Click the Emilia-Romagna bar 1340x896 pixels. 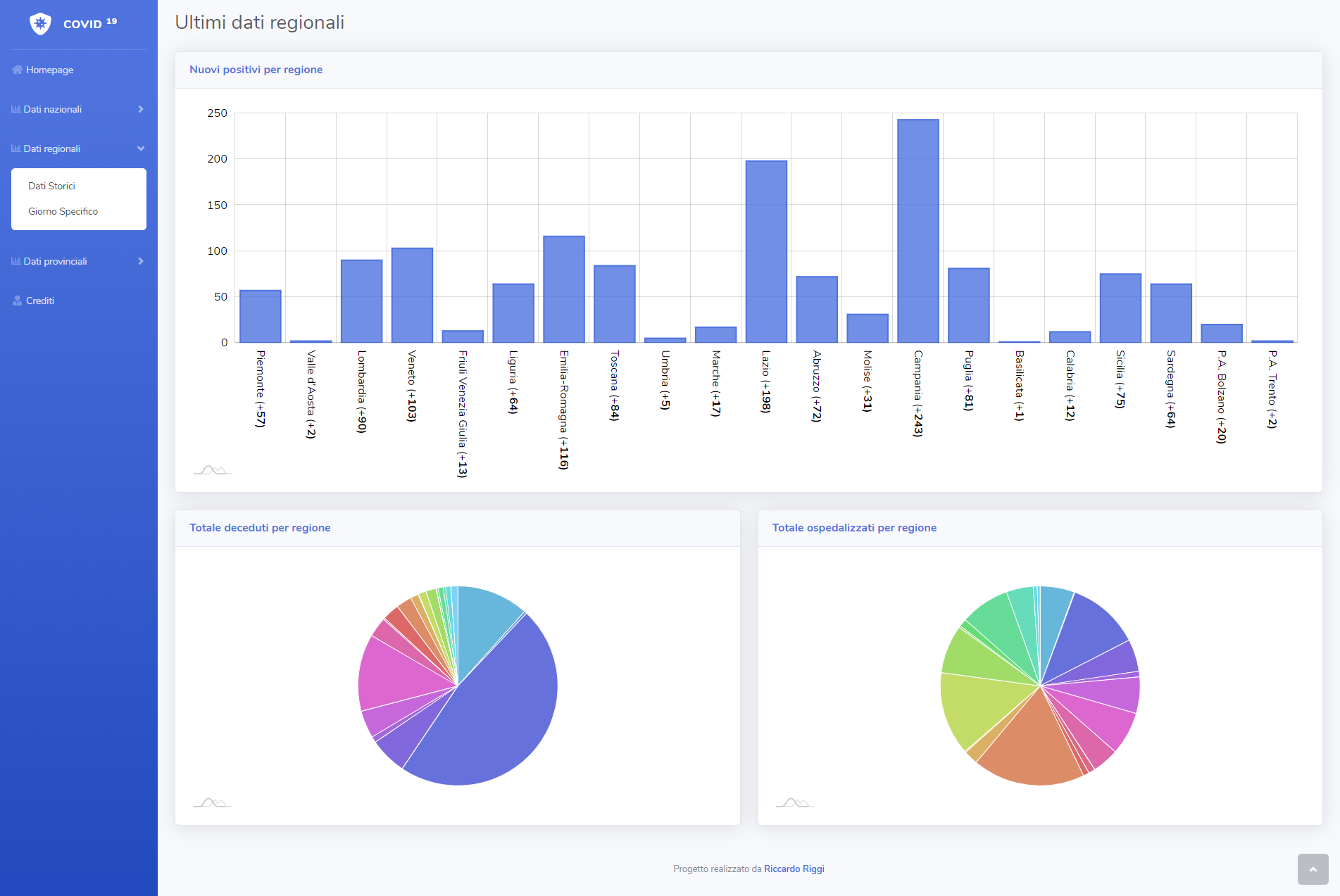[563, 289]
